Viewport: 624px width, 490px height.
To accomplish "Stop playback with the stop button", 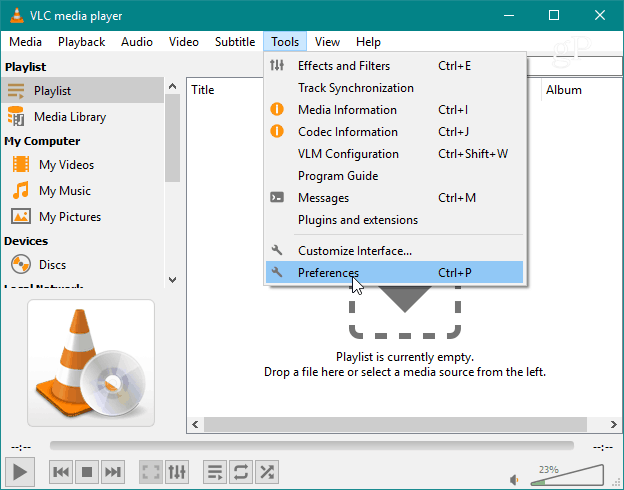I will pos(87,472).
